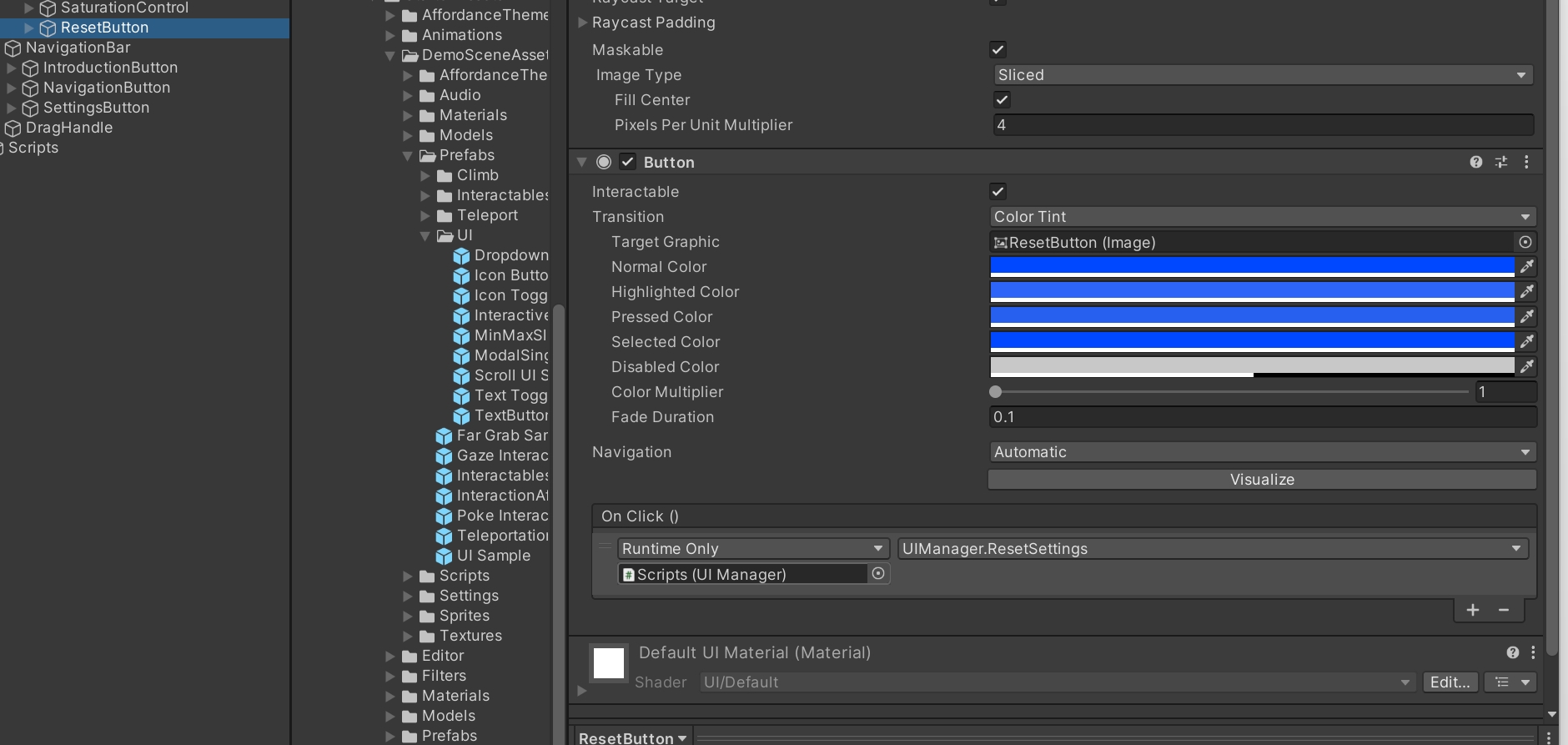The width and height of the screenshot is (1568, 745).
Task: Collapse the Button component foldout
Action: pos(582,162)
